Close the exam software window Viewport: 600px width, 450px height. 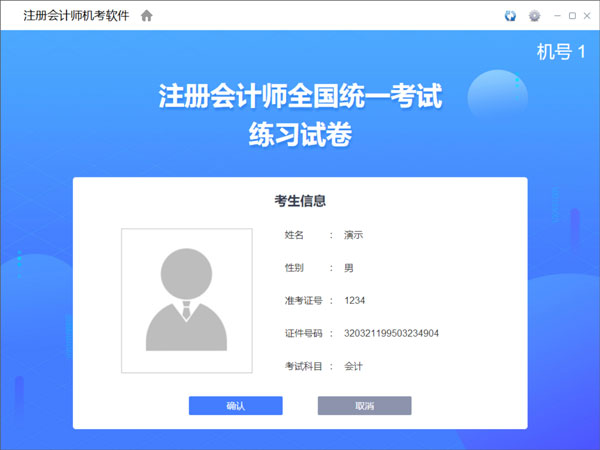pyautogui.click(x=587, y=16)
